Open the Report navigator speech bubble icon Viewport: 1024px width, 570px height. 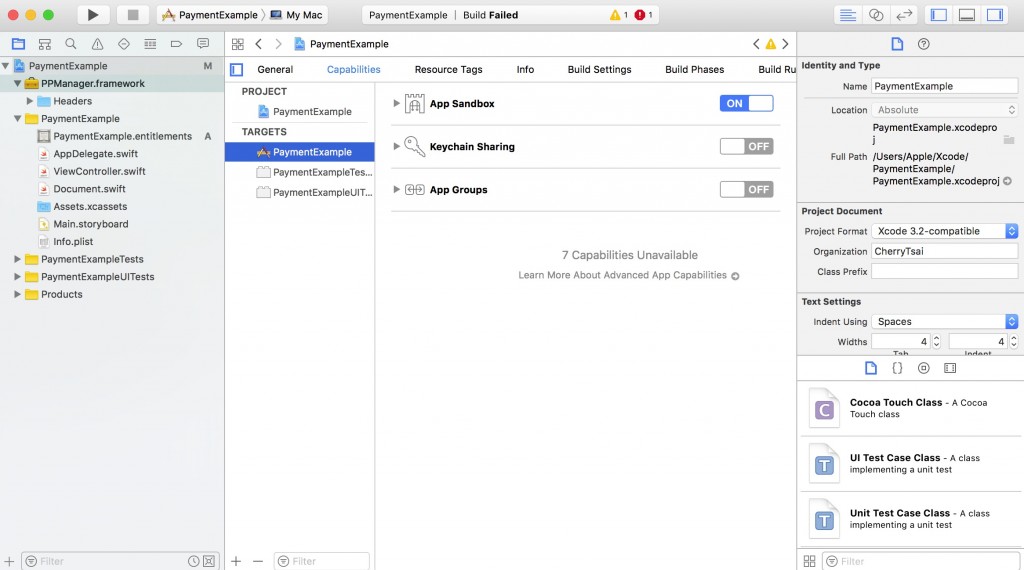click(x=203, y=44)
